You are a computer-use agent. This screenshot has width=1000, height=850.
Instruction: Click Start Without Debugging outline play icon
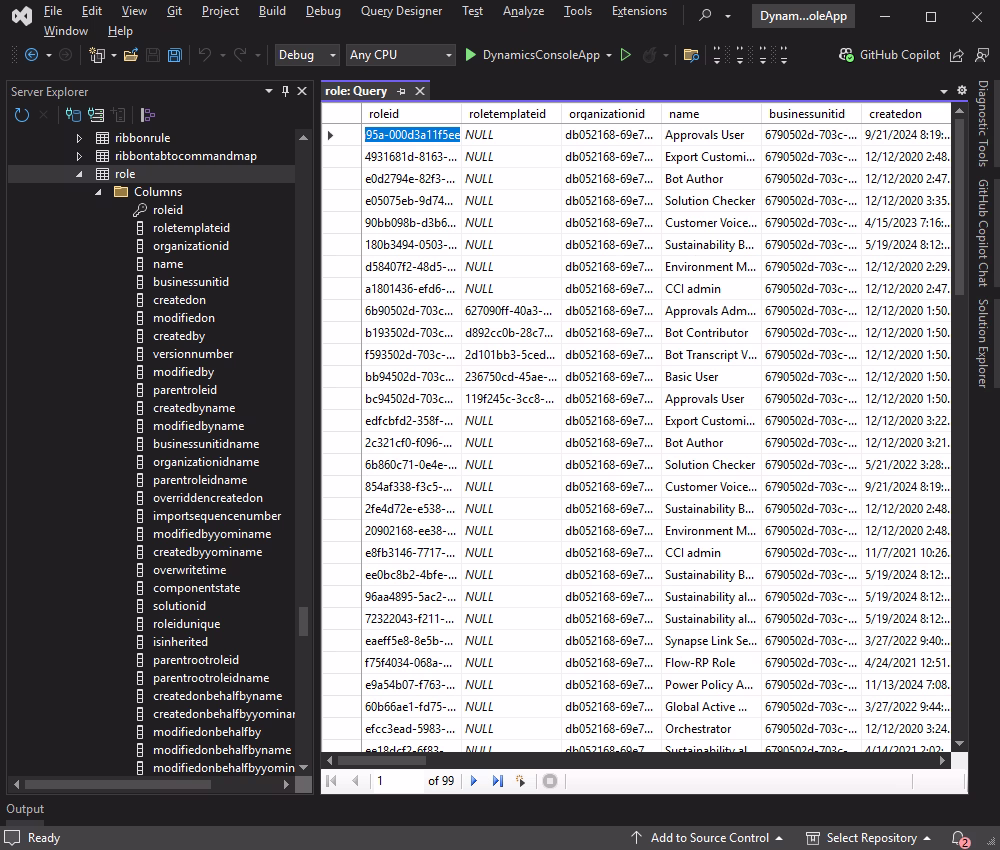[x=626, y=55]
